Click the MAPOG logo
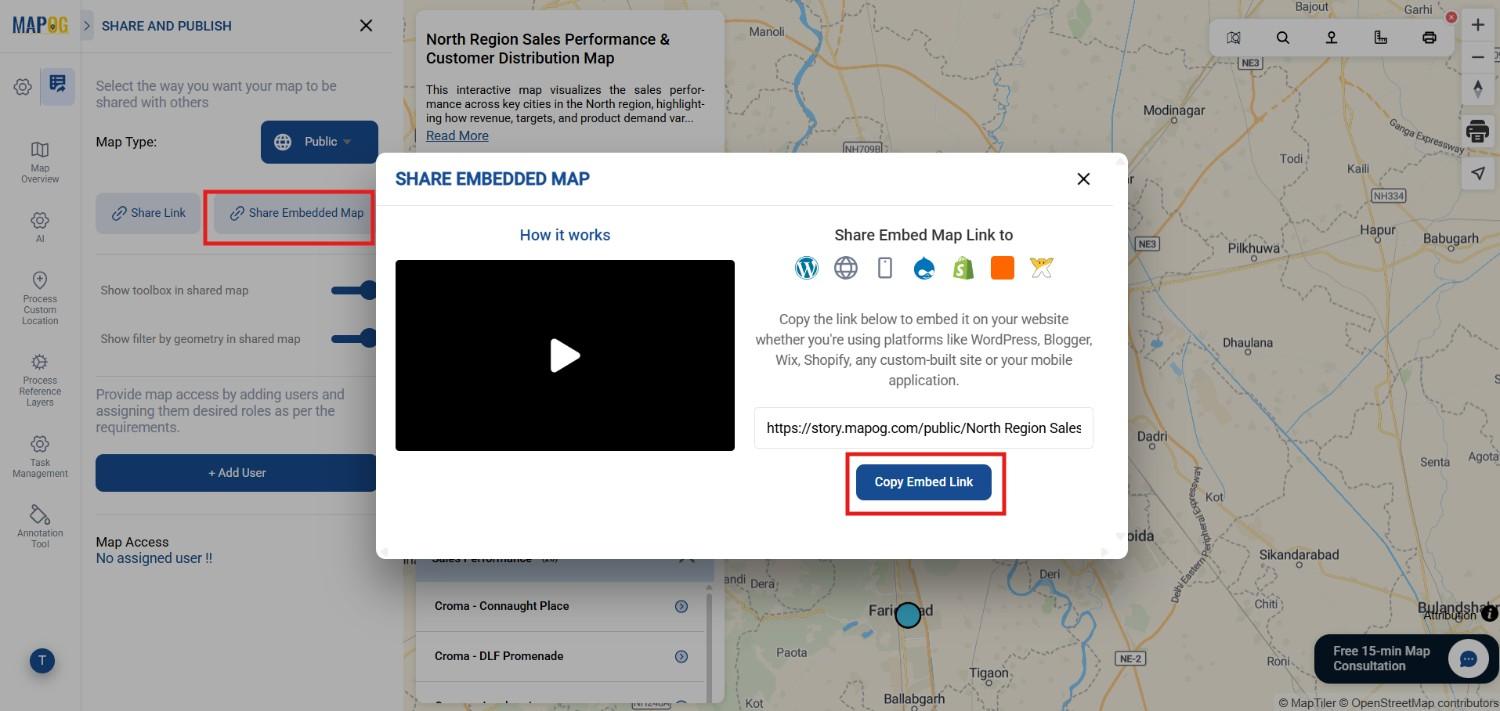This screenshot has height=711, width=1500. (40, 26)
